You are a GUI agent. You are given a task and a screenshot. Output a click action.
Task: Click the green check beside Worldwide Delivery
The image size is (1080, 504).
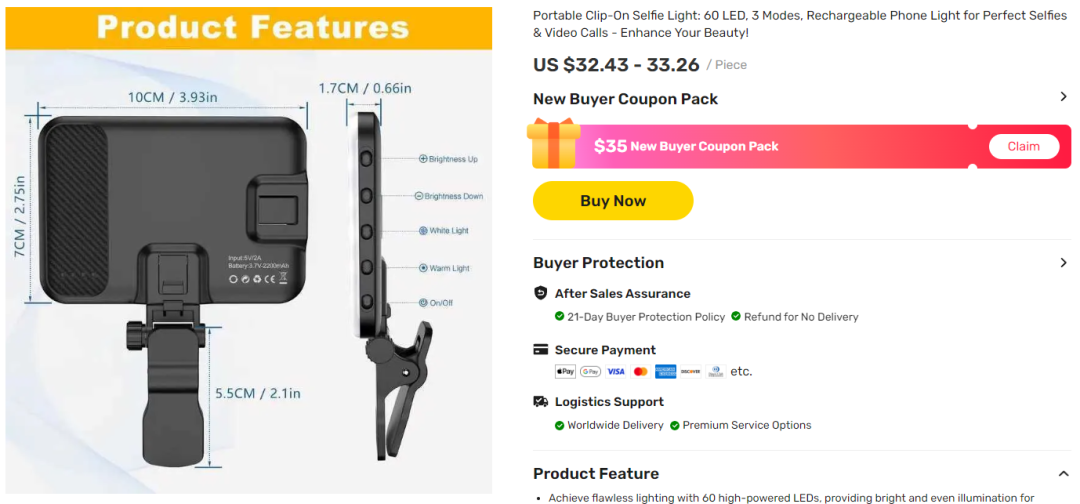point(560,425)
